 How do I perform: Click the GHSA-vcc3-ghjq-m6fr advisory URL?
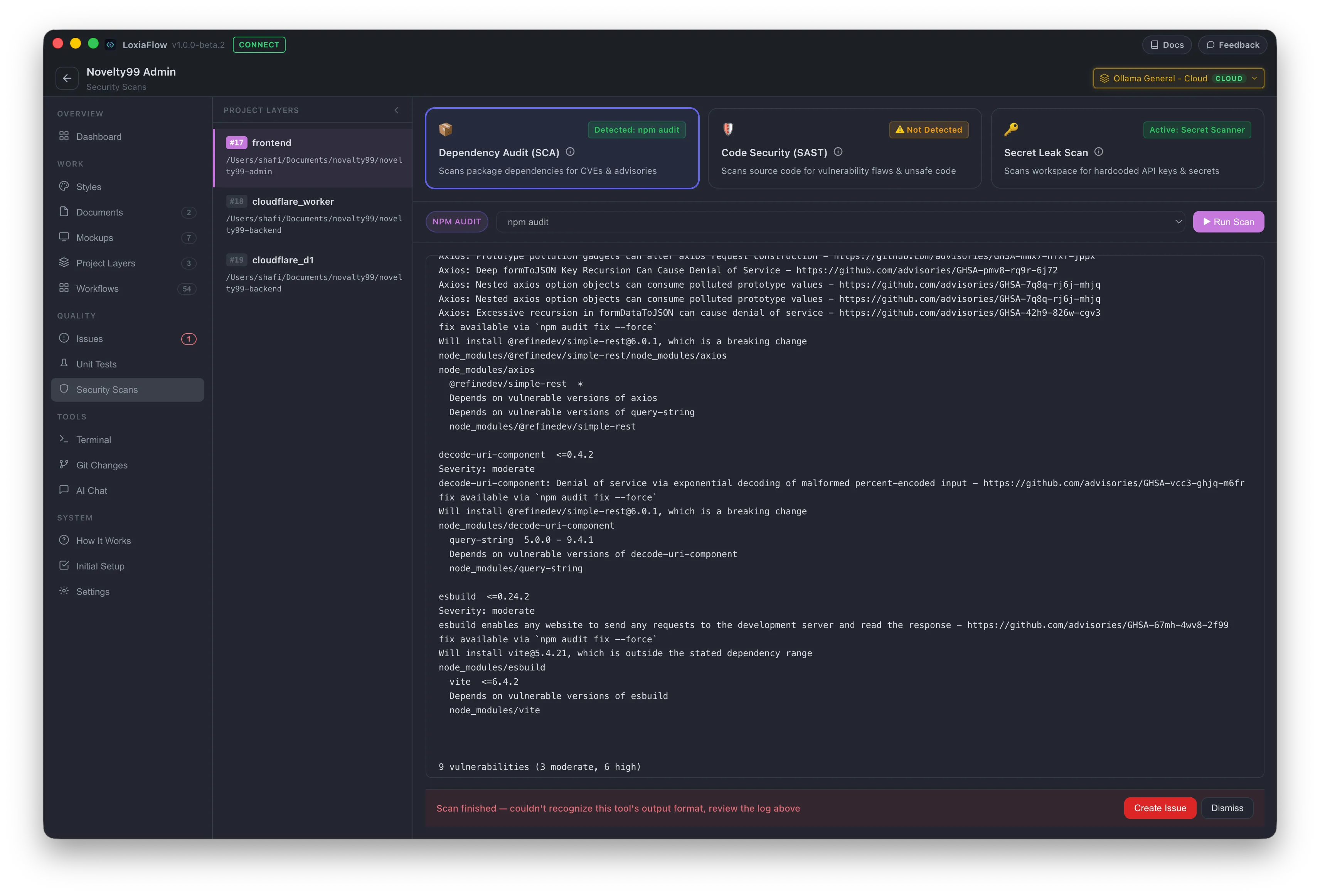(1113, 483)
